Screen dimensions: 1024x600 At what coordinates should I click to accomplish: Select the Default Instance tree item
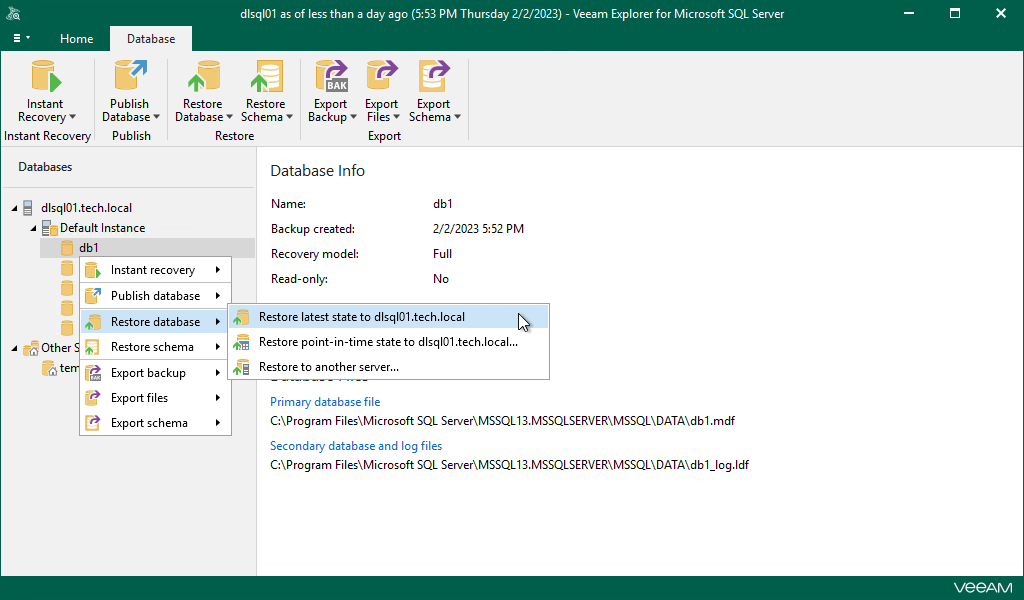point(103,228)
